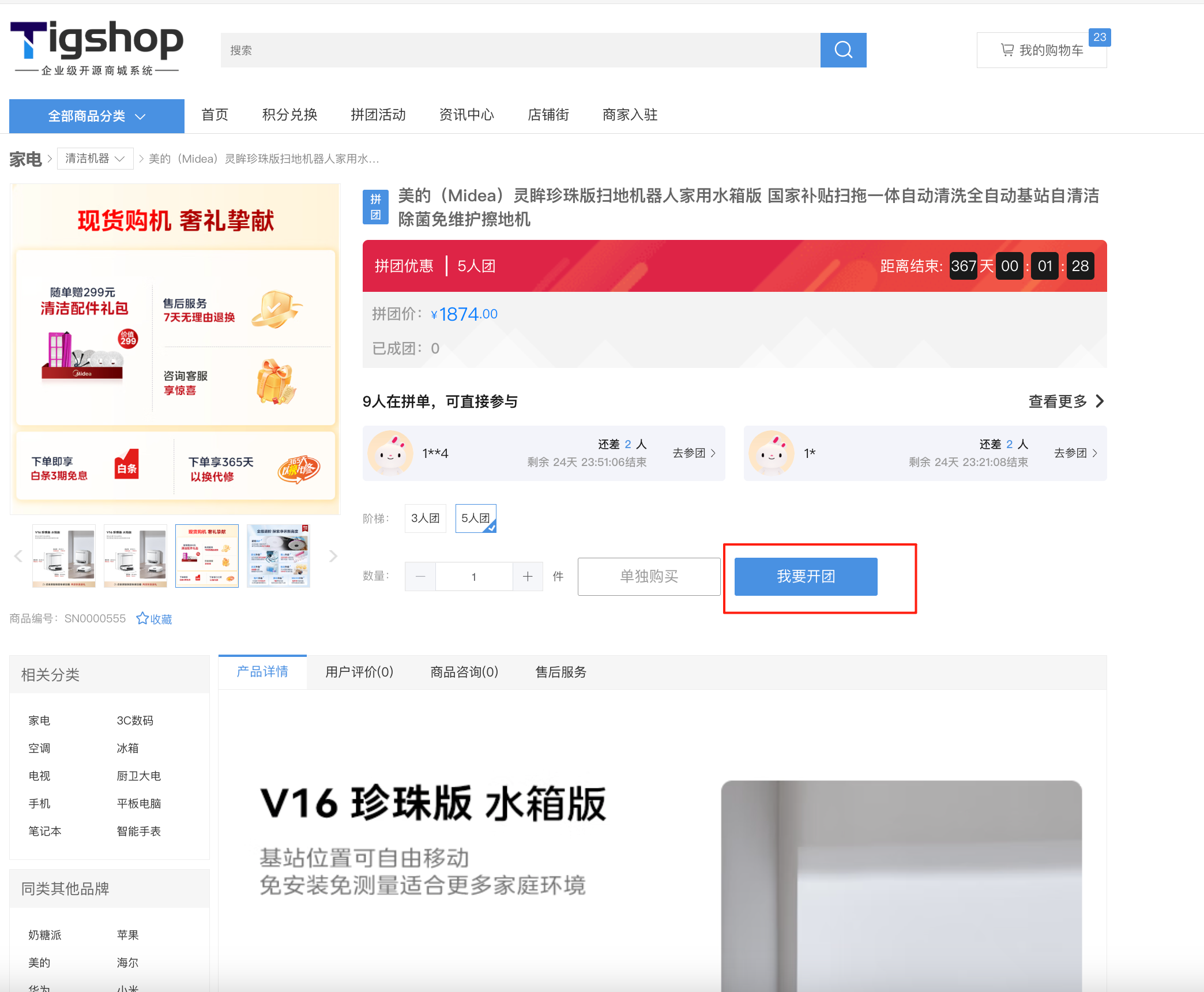This screenshot has height=992, width=1204.
Task: Increase quantity with the plus button
Action: (x=528, y=576)
